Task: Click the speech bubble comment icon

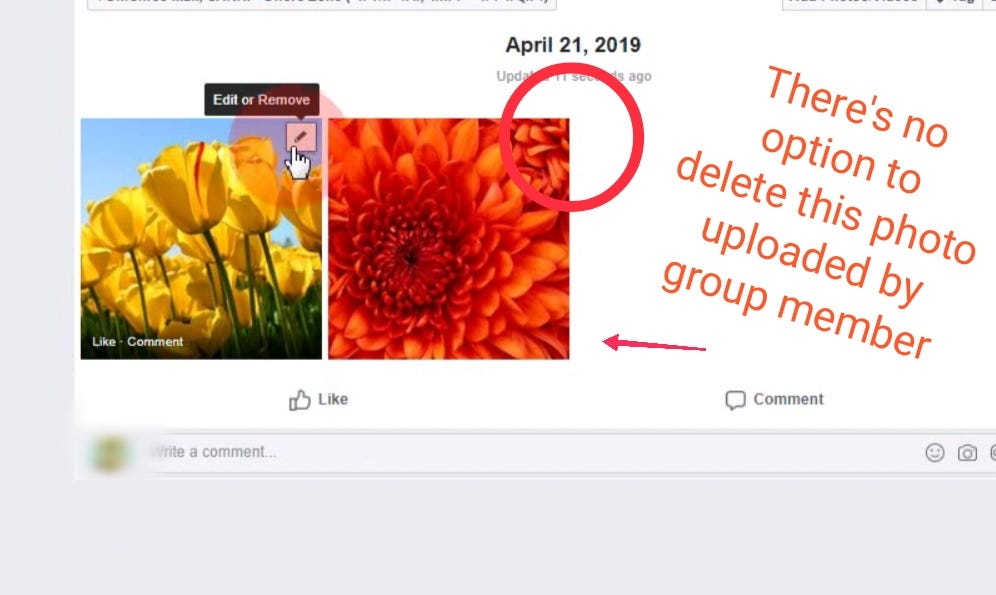Action: point(735,400)
